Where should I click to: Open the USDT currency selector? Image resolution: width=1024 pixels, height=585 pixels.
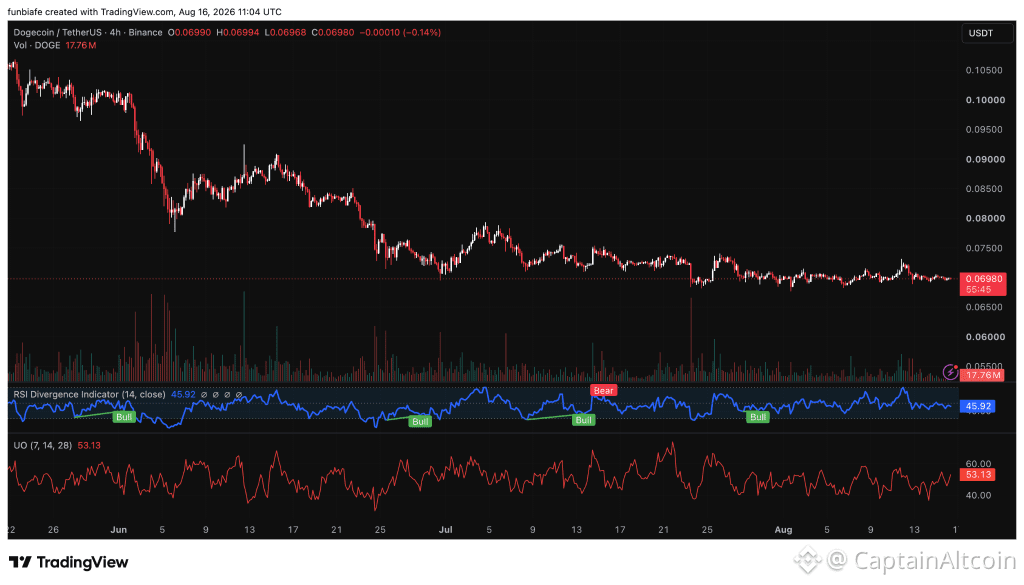point(987,33)
